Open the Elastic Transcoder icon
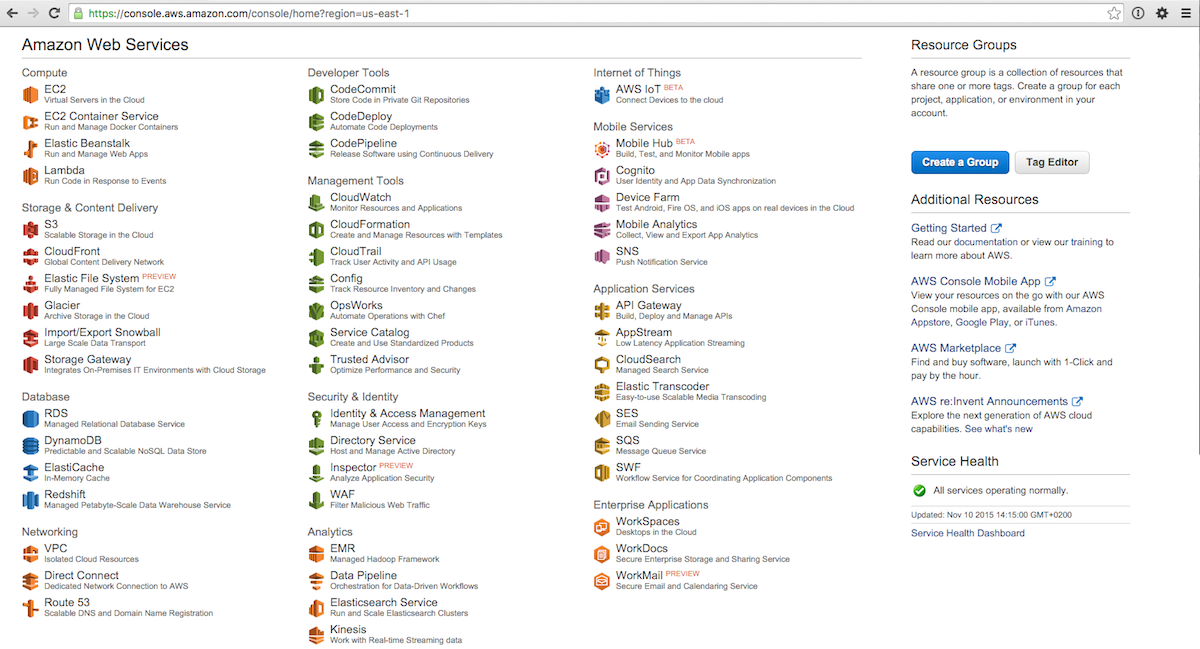The width and height of the screenshot is (1200, 649). click(602, 392)
